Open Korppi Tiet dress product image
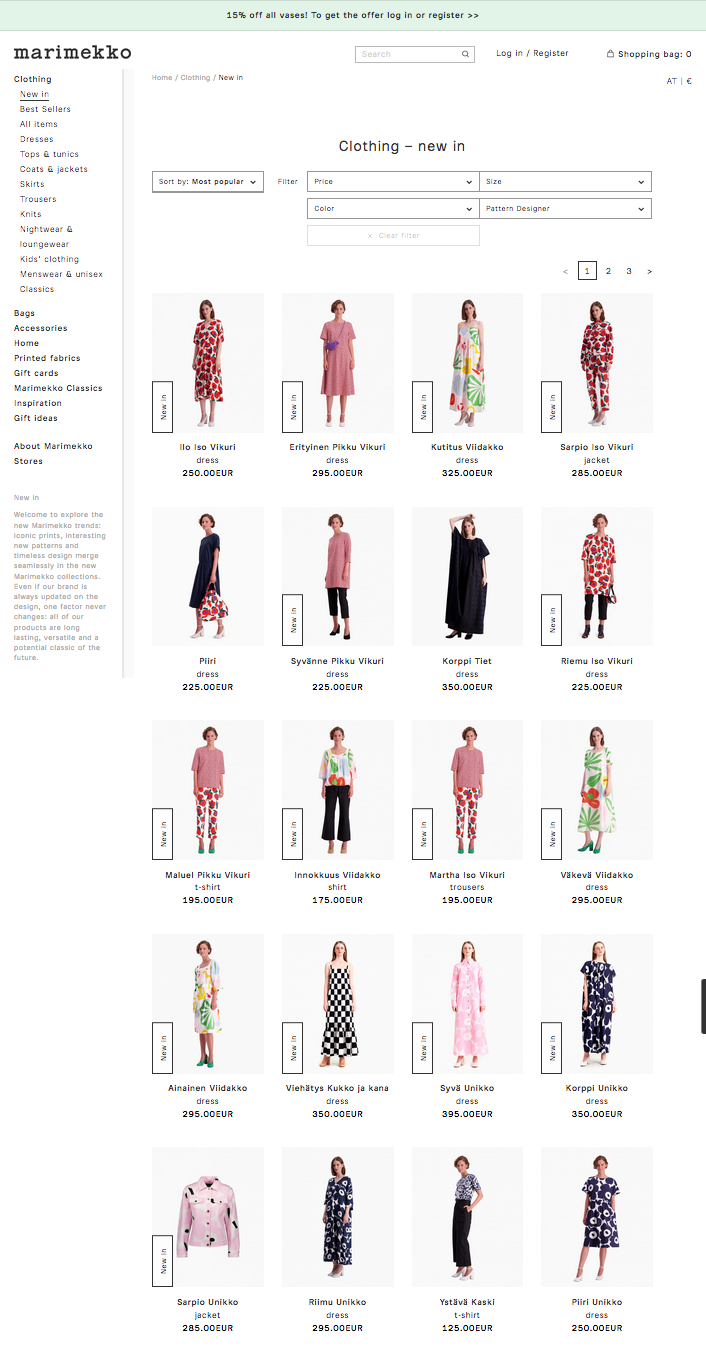Viewport: 706px width, 1350px height. pyautogui.click(x=467, y=577)
